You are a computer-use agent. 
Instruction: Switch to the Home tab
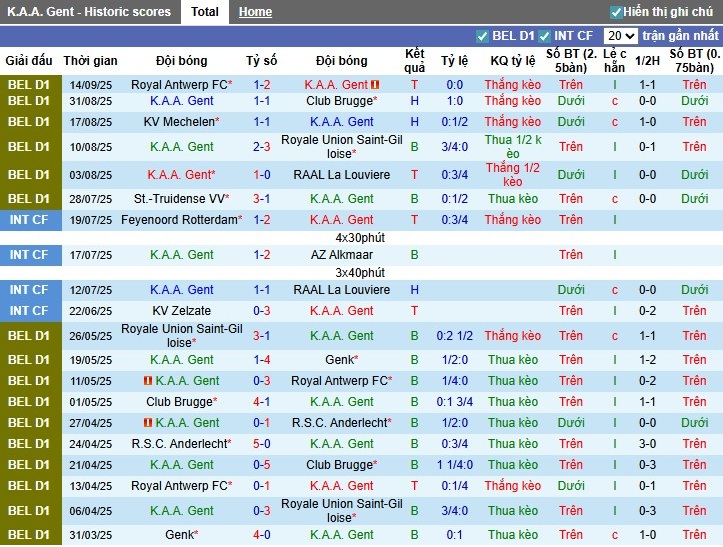255,12
